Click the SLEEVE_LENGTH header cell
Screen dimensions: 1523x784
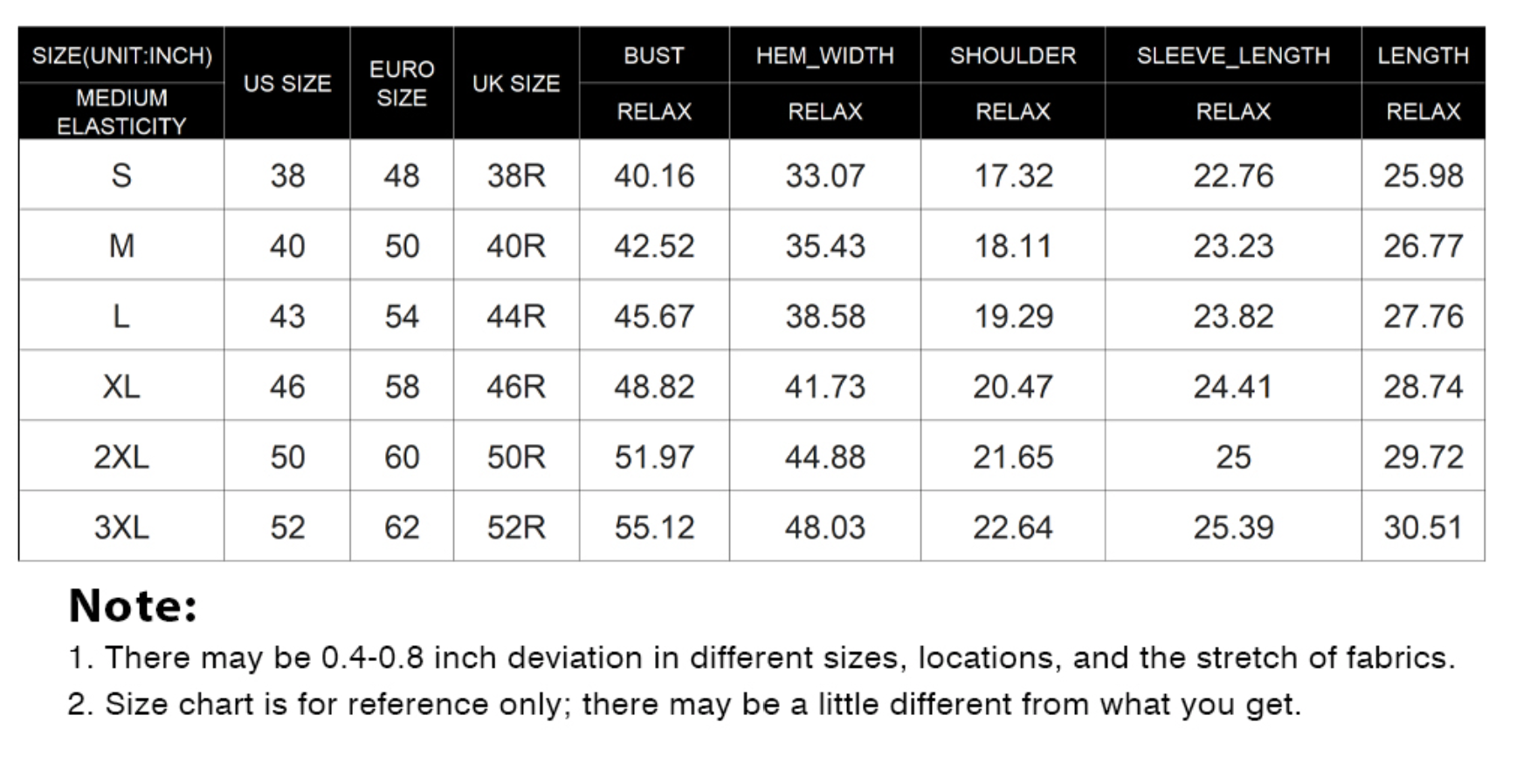tap(1232, 56)
